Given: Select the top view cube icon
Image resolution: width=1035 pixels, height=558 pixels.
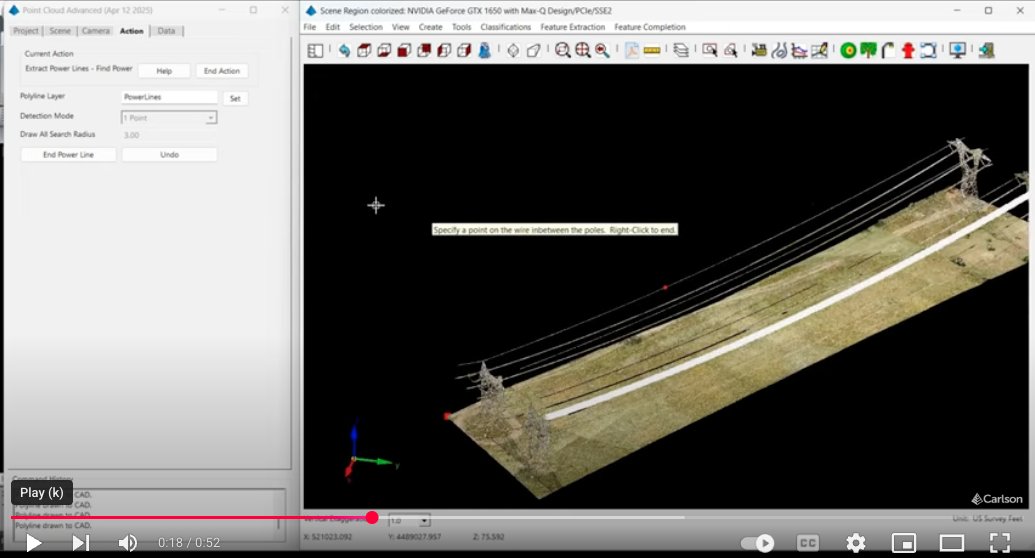Looking at the screenshot, I should (364, 50).
